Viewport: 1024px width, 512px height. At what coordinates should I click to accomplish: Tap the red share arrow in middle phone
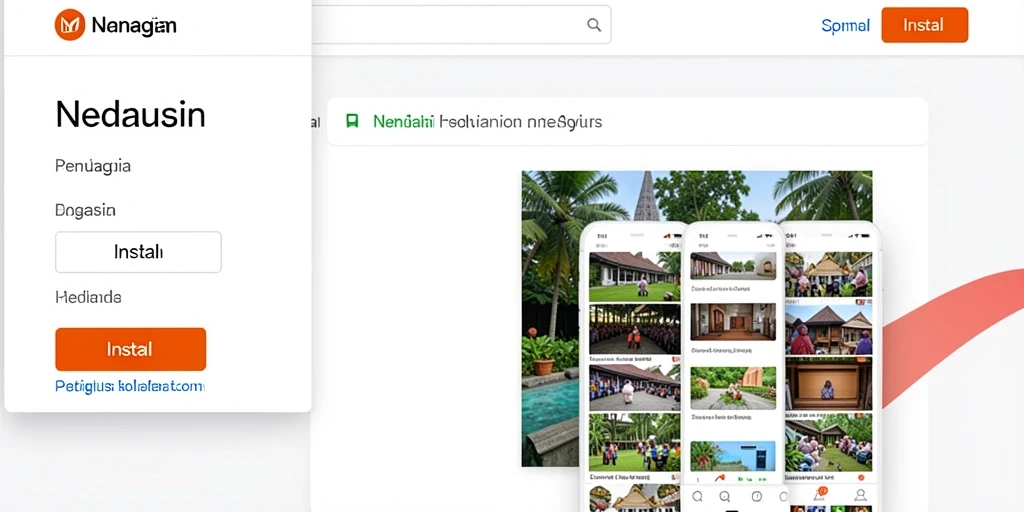[x=720, y=479]
